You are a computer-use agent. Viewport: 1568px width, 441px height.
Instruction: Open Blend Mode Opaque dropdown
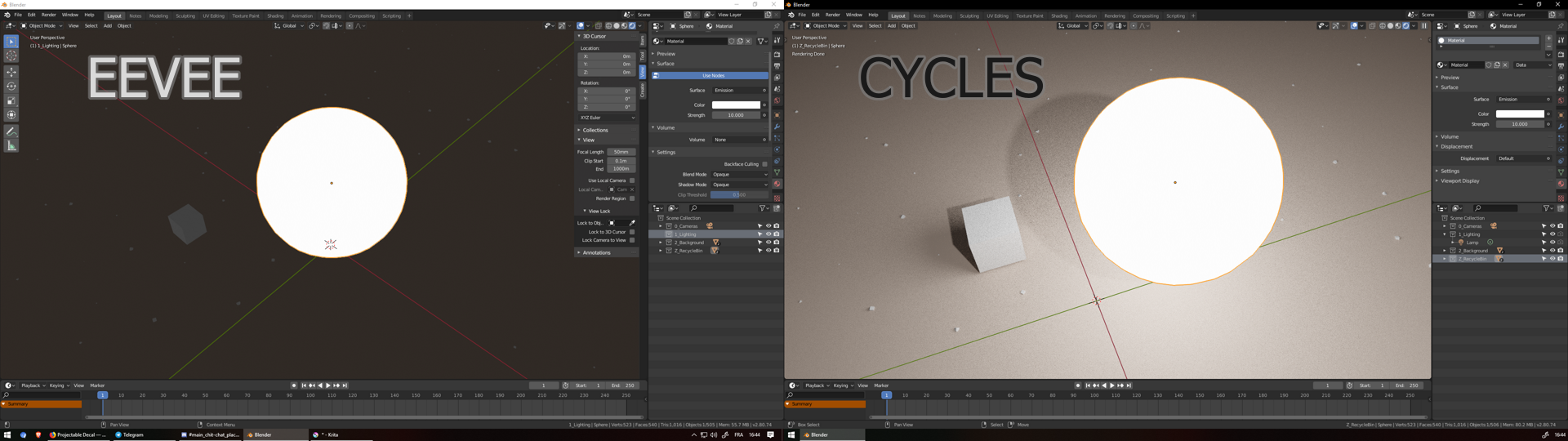739,174
